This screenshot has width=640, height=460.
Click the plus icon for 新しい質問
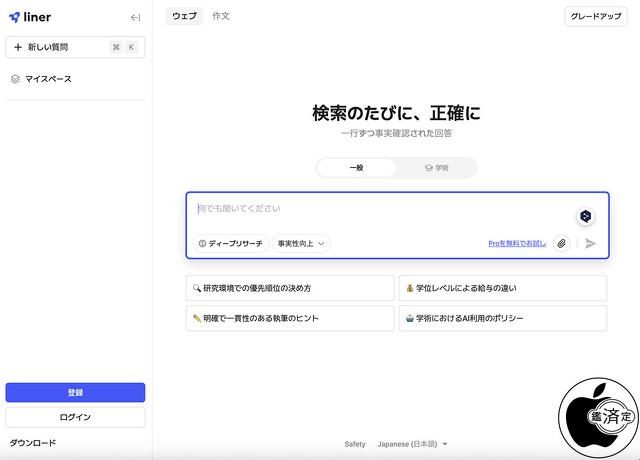(x=18, y=47)
